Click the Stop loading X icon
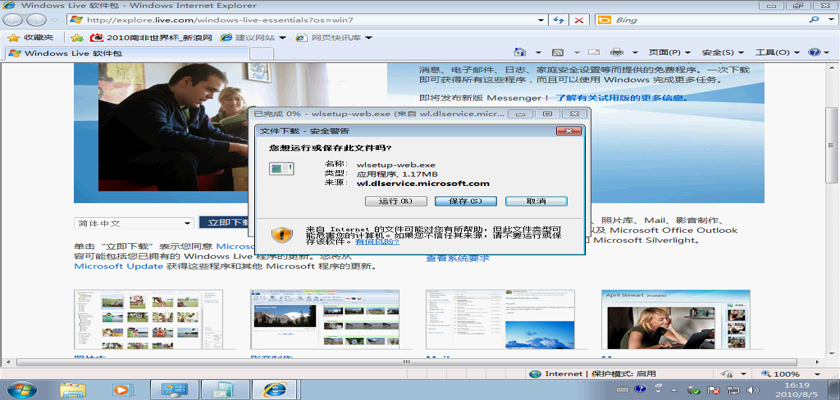The width and height of the screenshot is (840, 400). click(x=580, y=19)
